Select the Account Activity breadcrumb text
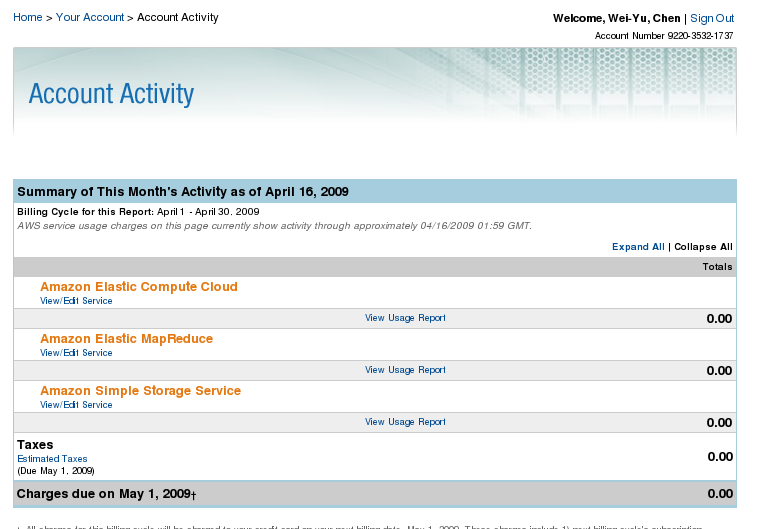758x529 pixels. pos(178,17)
